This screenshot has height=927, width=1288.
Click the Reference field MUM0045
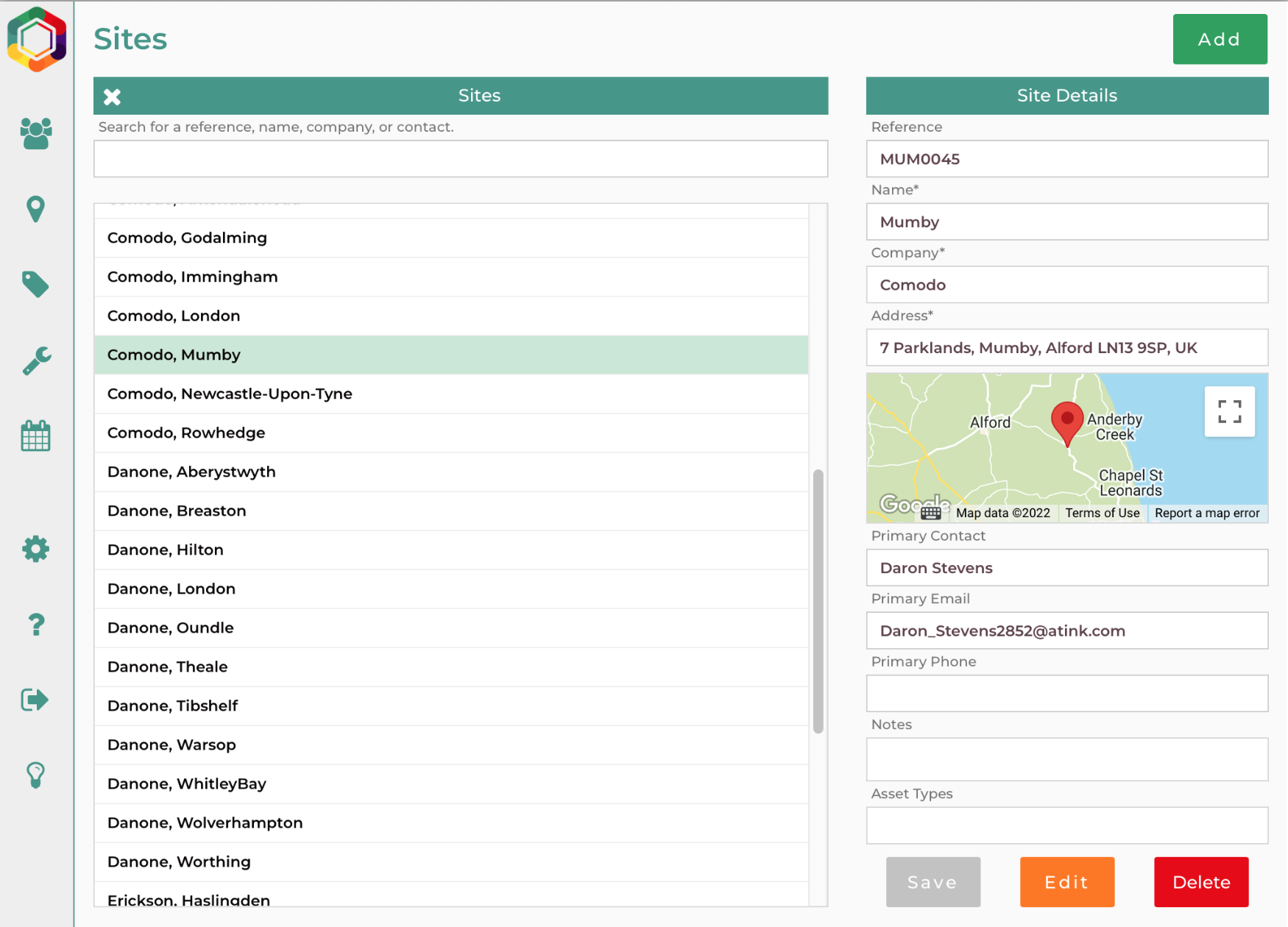click(1066, 159)
